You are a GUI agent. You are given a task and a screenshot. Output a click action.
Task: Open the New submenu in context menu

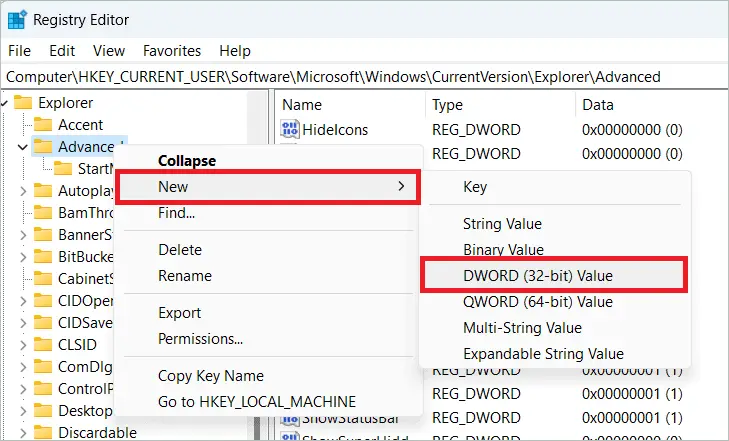pyautogui.click(x=265, y=187)
